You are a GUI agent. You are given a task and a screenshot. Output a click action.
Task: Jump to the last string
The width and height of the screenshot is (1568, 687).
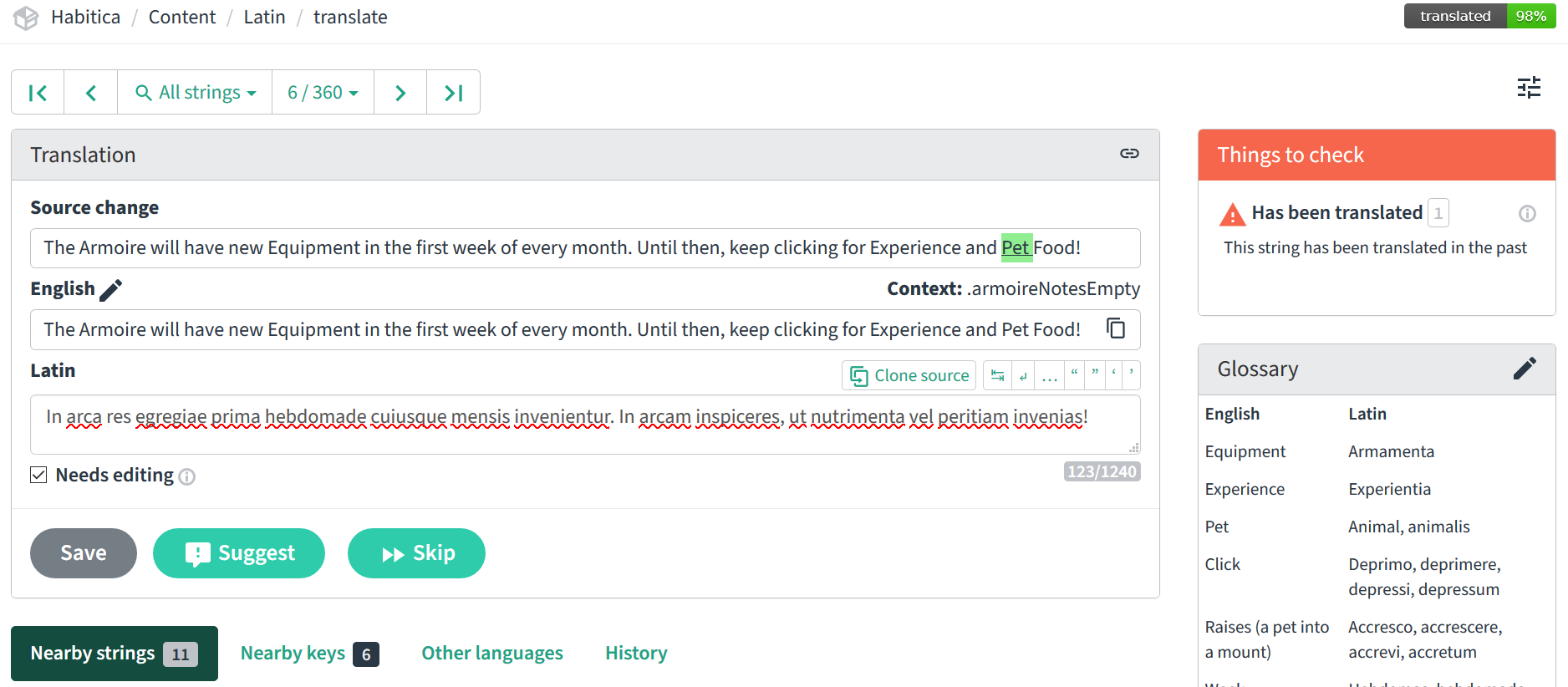pos(453,93)
